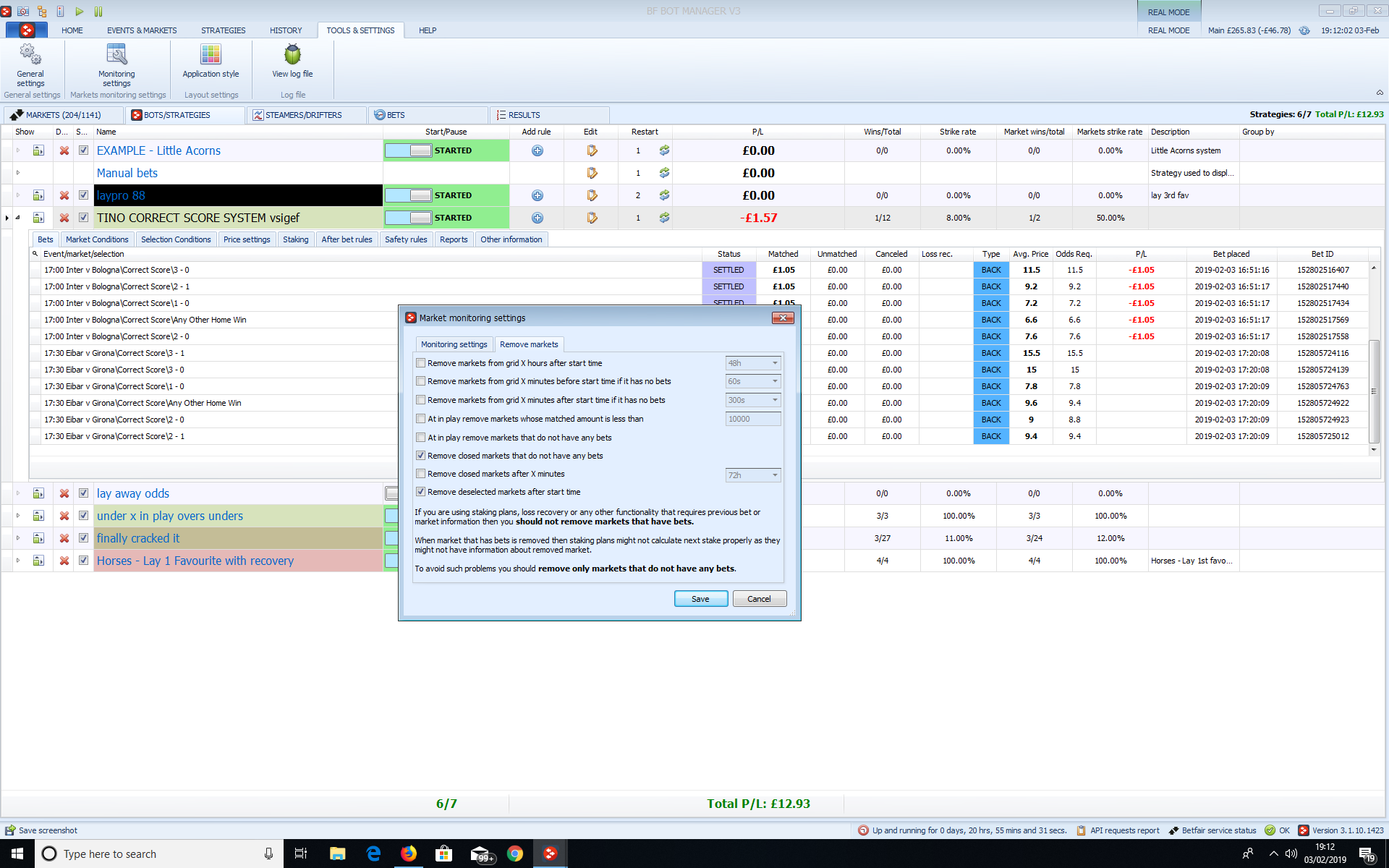Expand lay away odds strategy row

(18, 493)
